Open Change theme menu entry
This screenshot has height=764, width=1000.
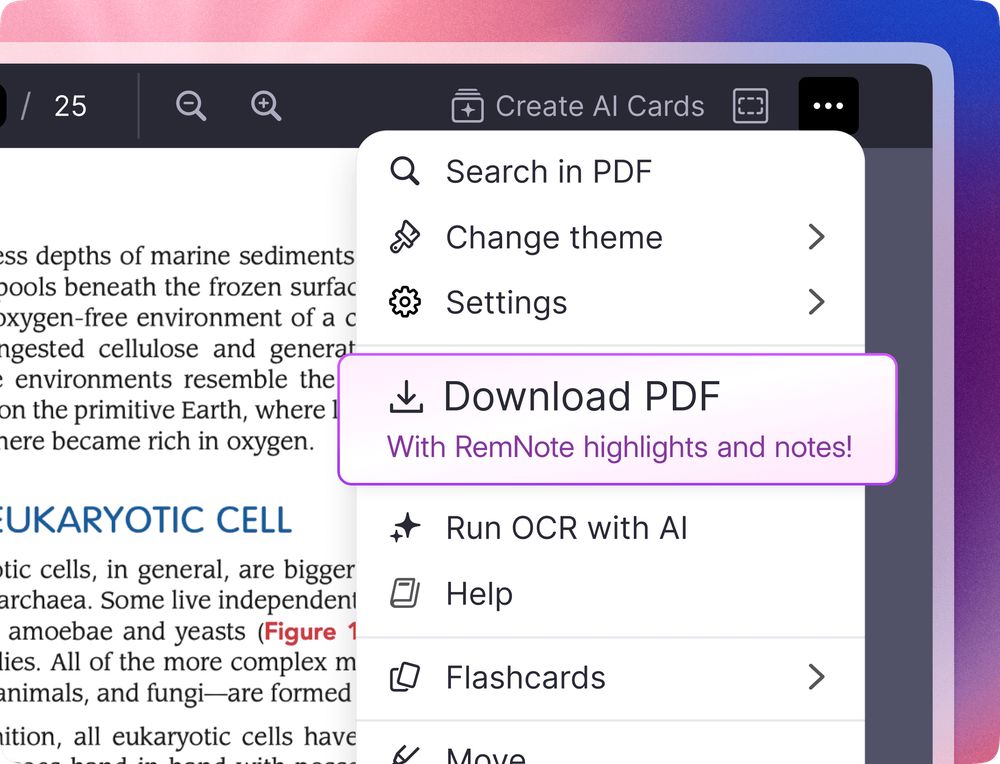pyautogui.click(x=610, y=237)
